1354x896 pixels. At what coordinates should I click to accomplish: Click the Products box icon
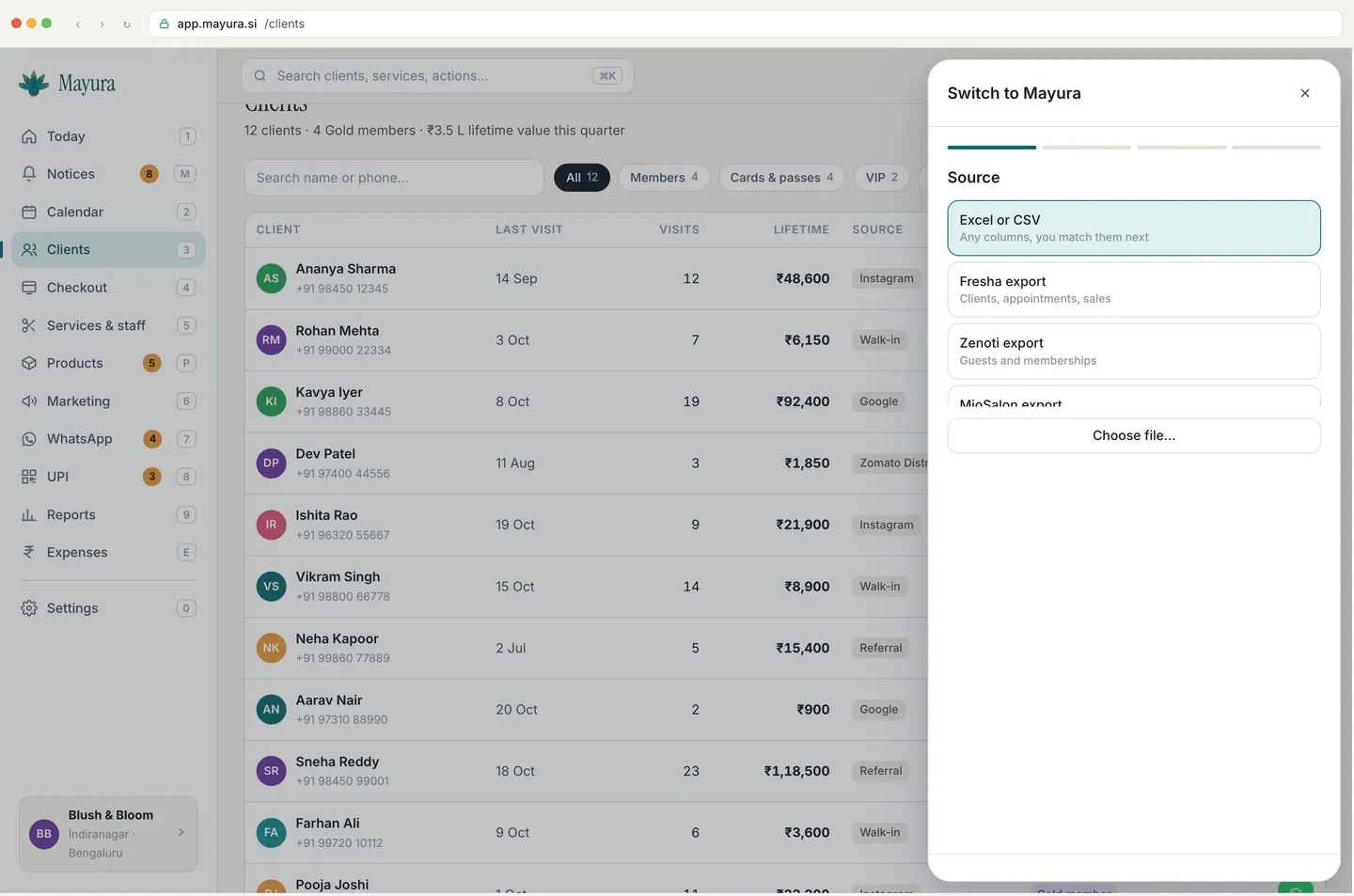(x=29, y=363)
